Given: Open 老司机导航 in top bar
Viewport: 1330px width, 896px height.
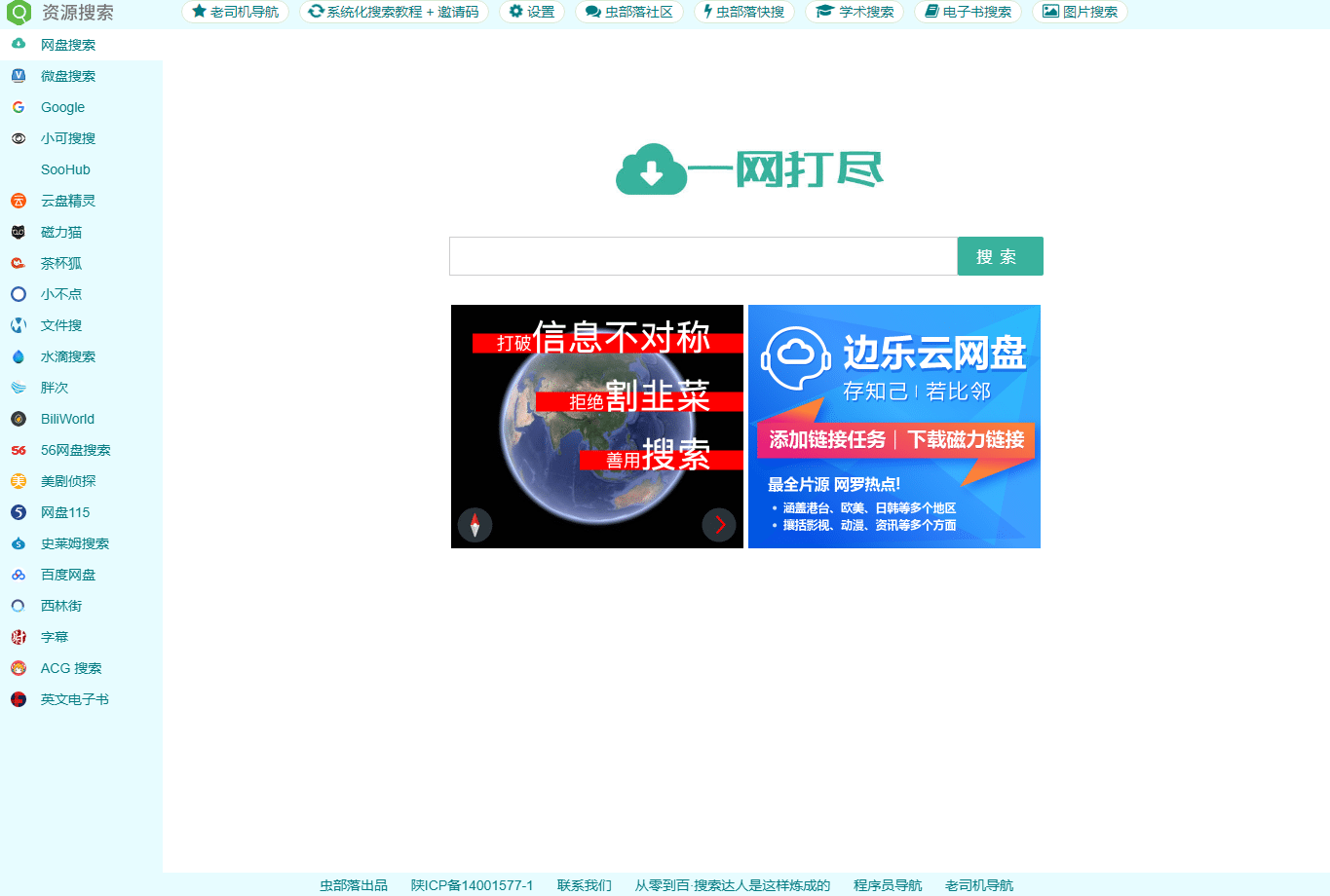Looking at the screenshot, I should pyautogui.click(x=235, y=12).
